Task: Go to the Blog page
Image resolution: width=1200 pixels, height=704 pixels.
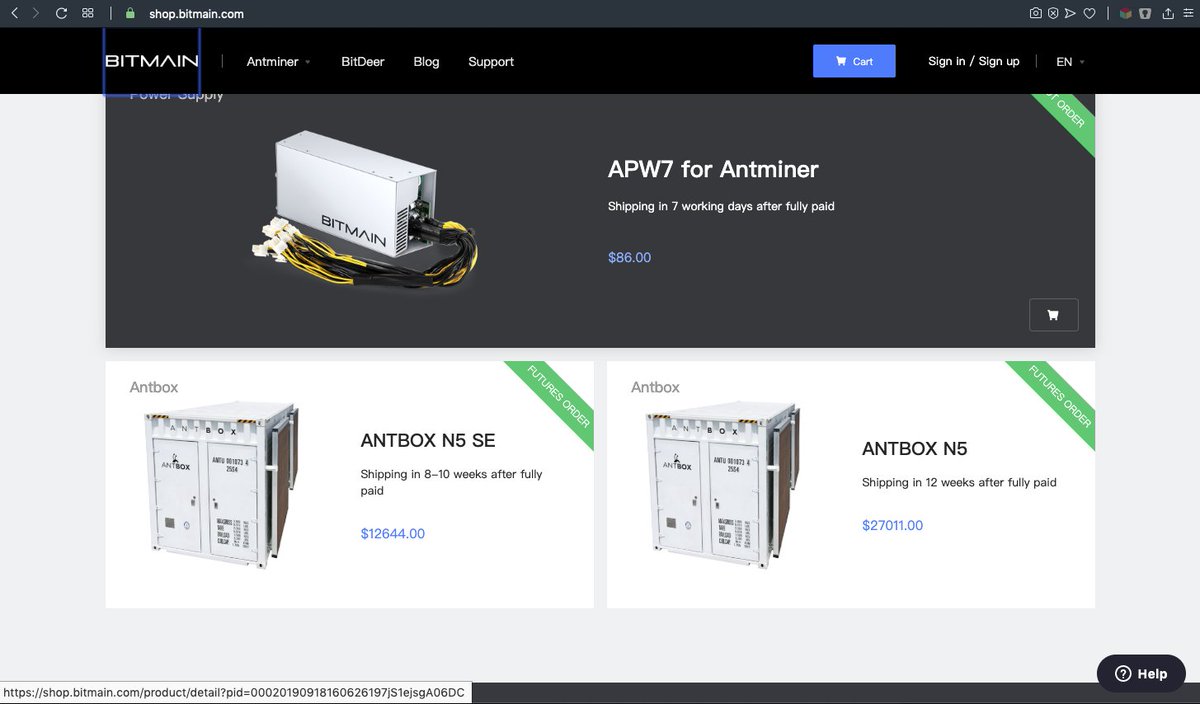Action: coord(426,62)
